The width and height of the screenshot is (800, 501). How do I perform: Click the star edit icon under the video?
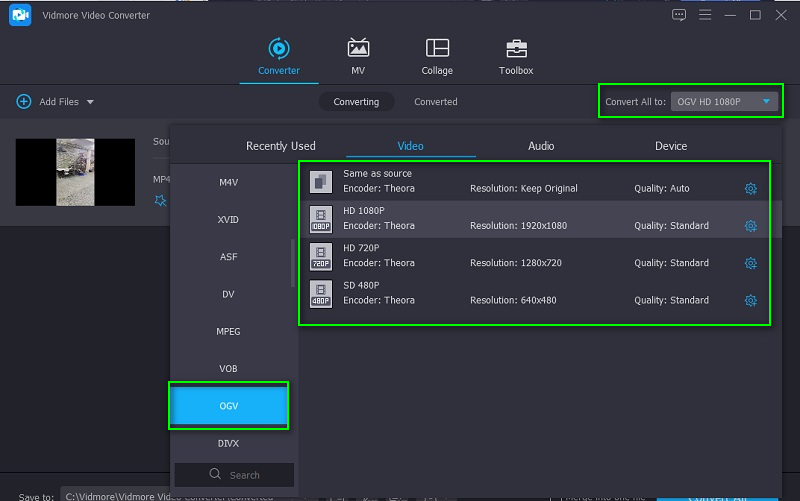tap(160, 200)
